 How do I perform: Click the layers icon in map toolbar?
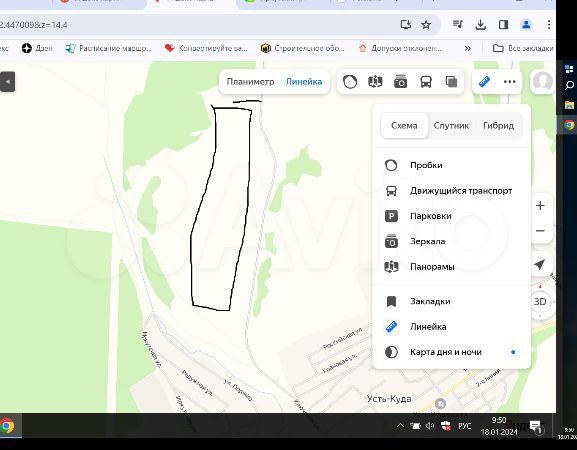coord(451,82)
